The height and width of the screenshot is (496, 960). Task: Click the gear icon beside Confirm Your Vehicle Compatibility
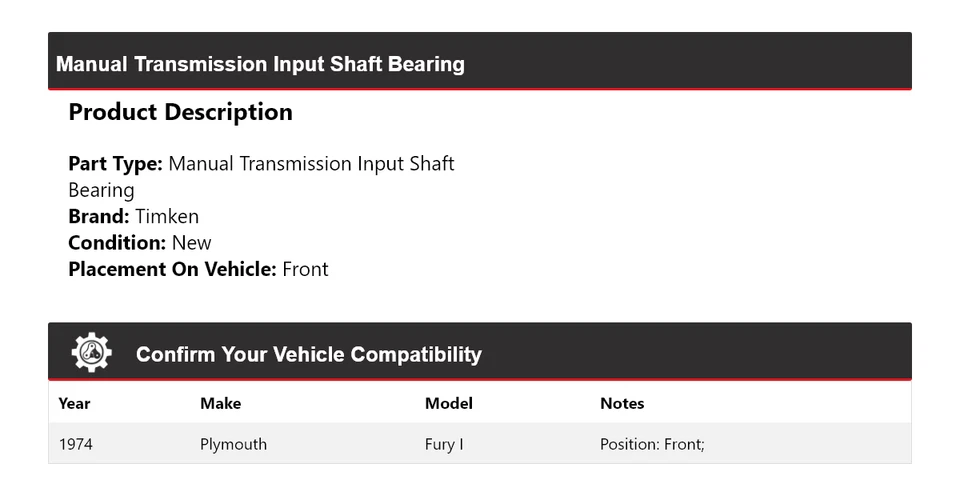pos(91,353)
